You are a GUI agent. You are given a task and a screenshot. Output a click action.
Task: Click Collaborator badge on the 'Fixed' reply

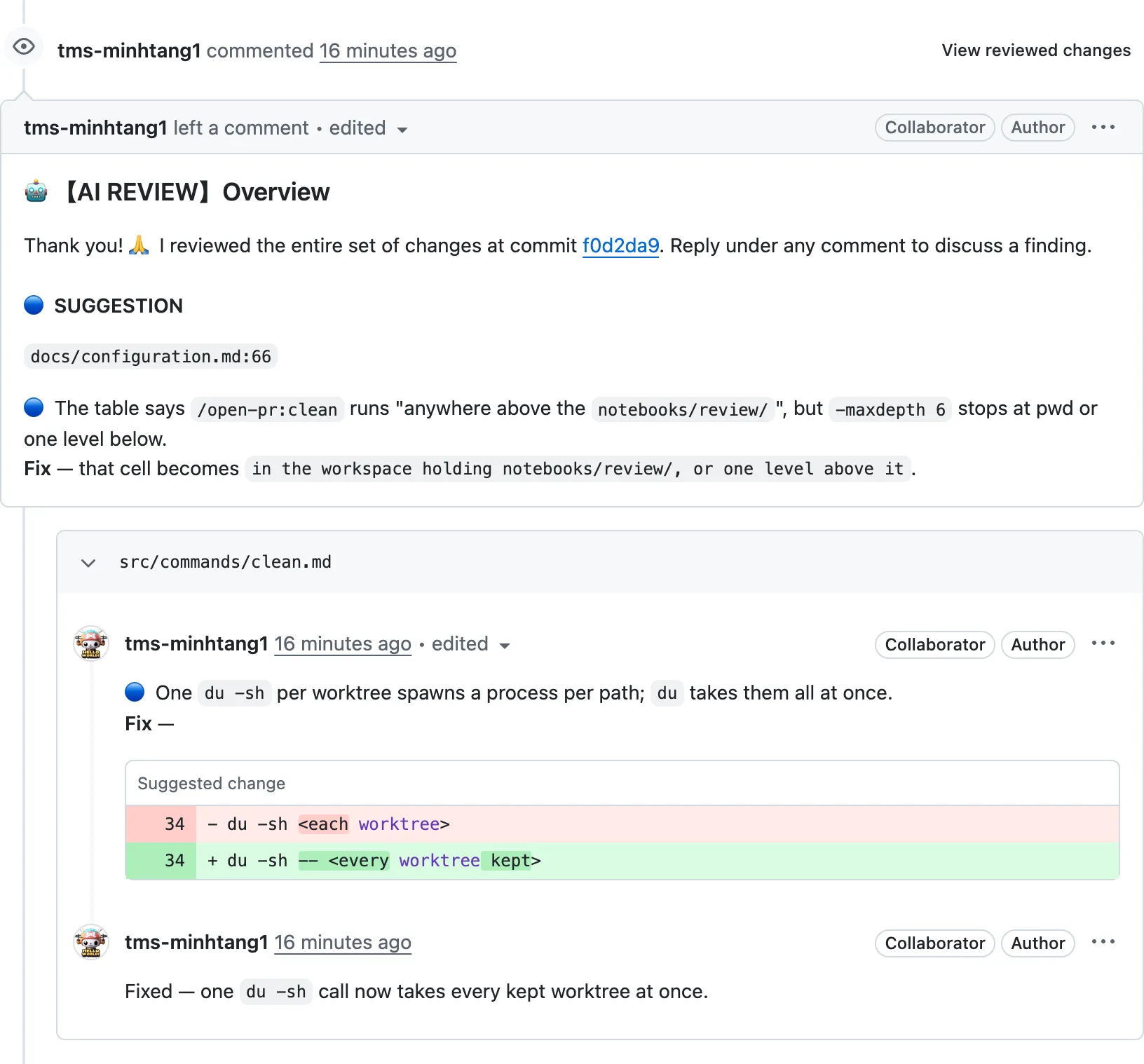[935, 943]
